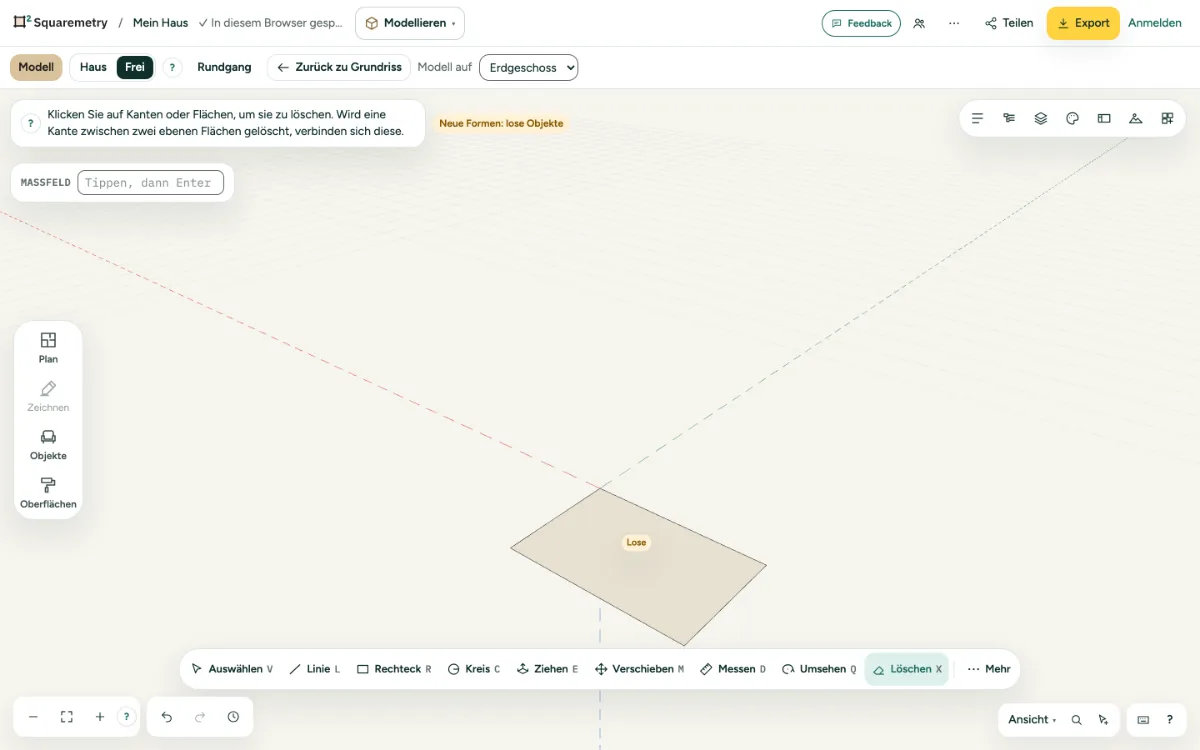
Task: Click the Teilen share button
Action: tap(1009, 23)
